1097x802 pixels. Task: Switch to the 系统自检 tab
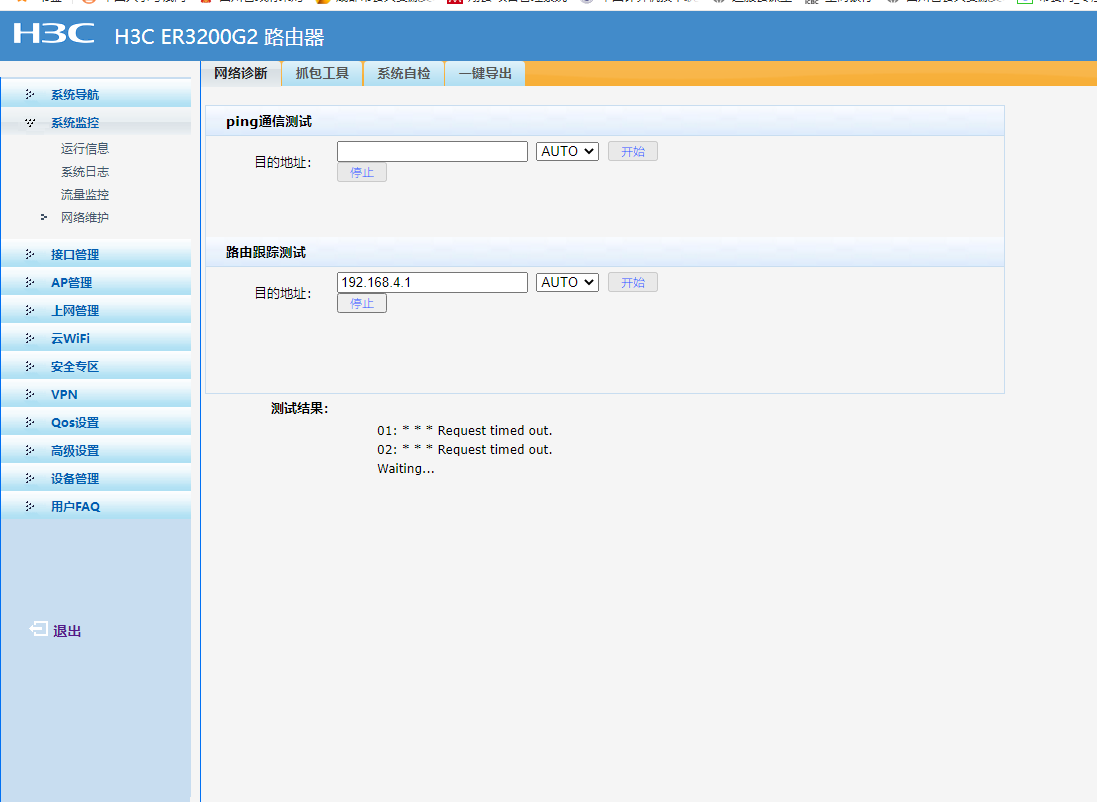pyautogui.click(x=404, y=73)
